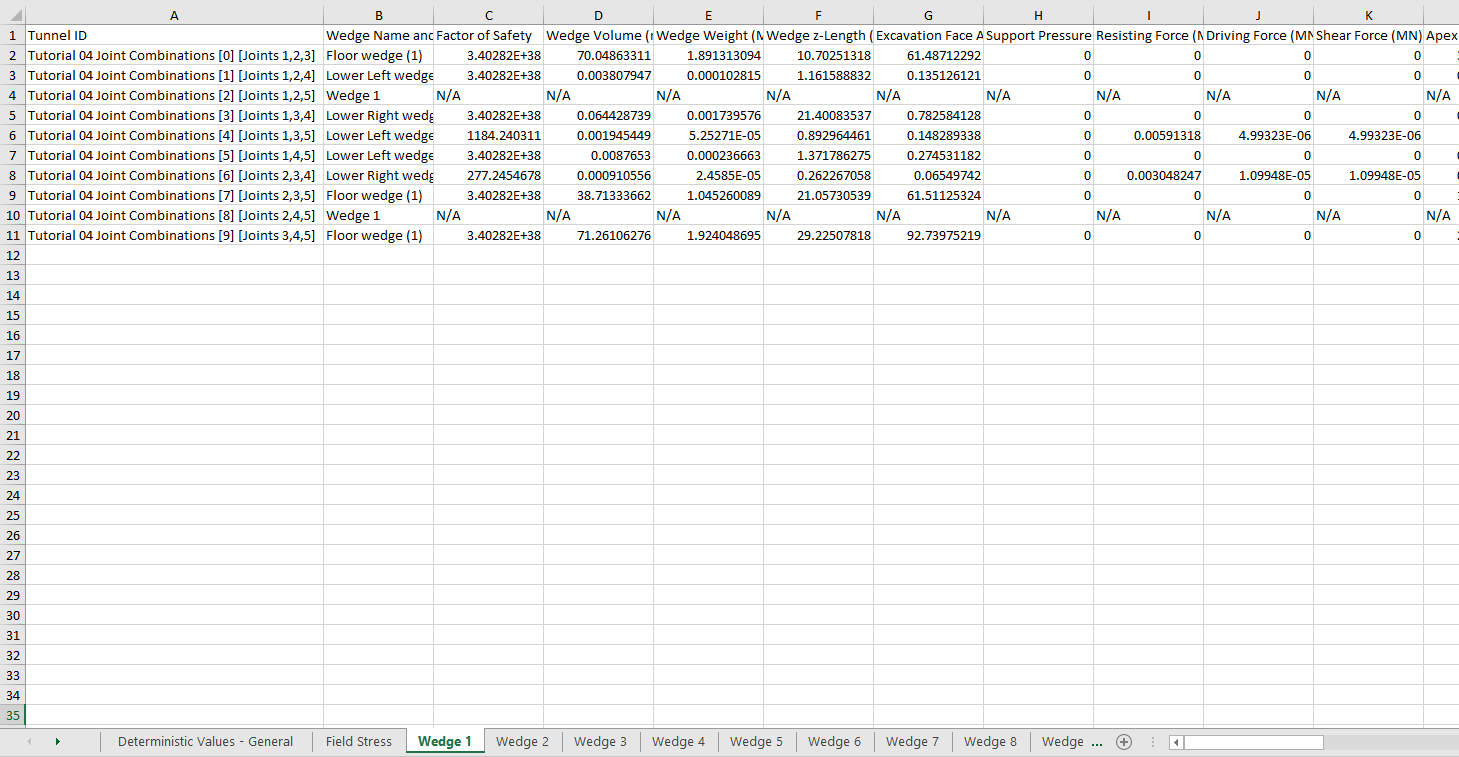Open the Wedge 3 sheet tab
The width and height of the screenshot is (1459, 757).
pyautogui.click(x=600, y=742)
